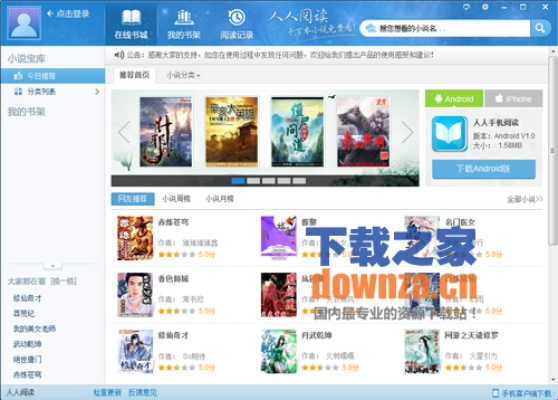The width and height of the screenshot is (558, 400).
Task: Click the 分类列表 grid icon
Action: [x=18, y=91]
